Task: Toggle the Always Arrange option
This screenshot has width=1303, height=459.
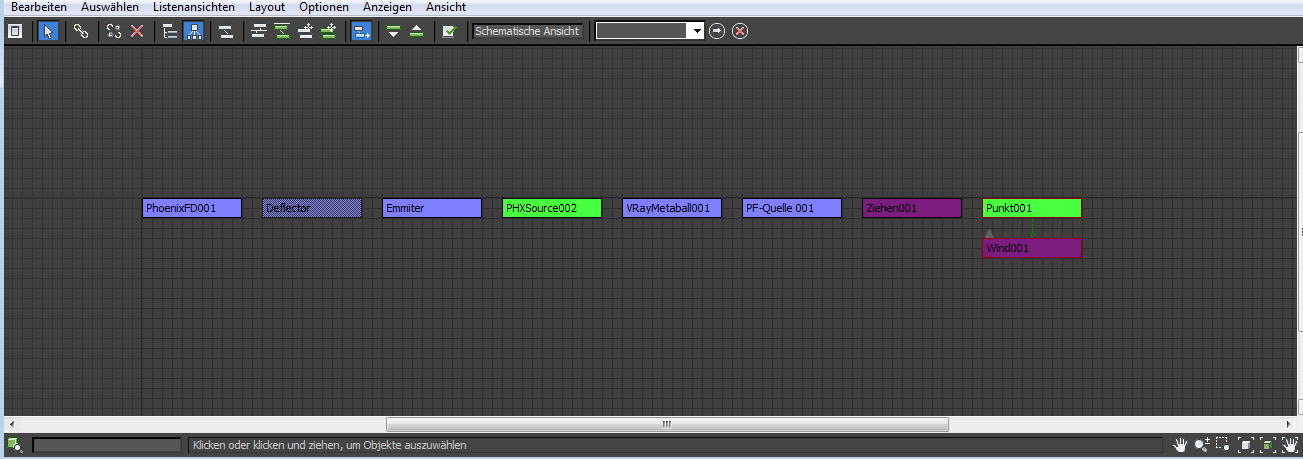Action: [x=226, y=31]
